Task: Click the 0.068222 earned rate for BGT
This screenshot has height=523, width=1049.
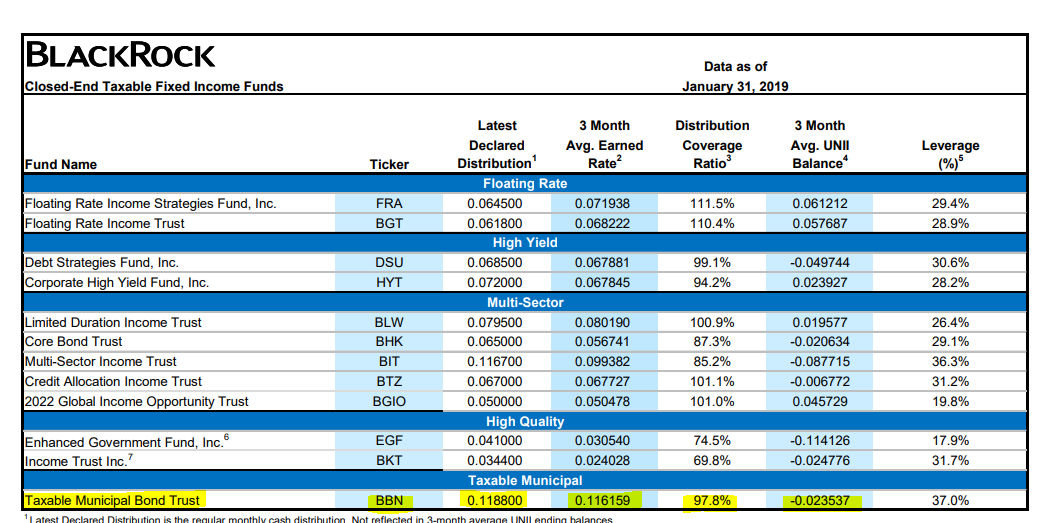Action: [602, 223]
